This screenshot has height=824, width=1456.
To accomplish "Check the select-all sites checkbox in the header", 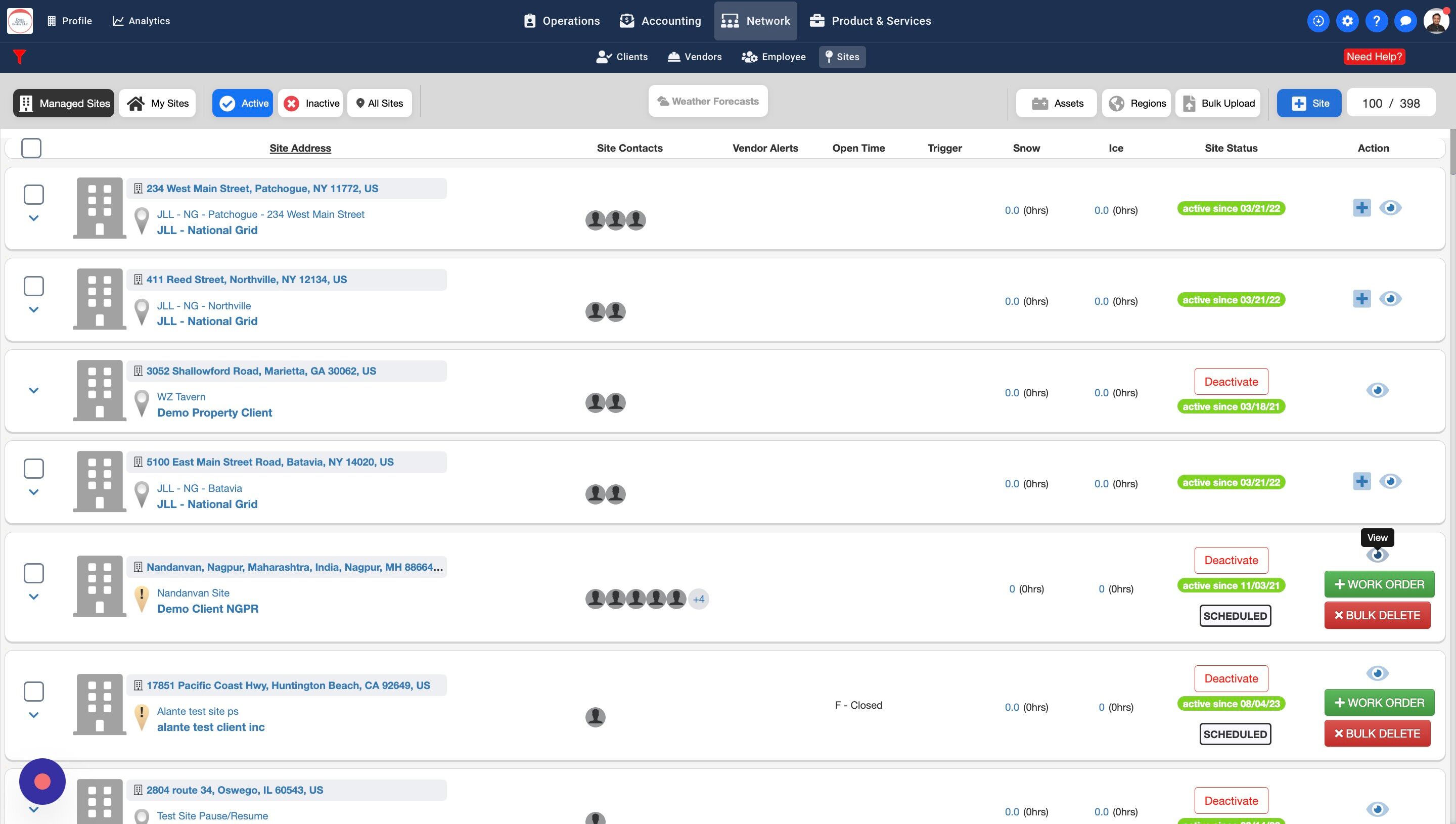I will pos(31,148).
